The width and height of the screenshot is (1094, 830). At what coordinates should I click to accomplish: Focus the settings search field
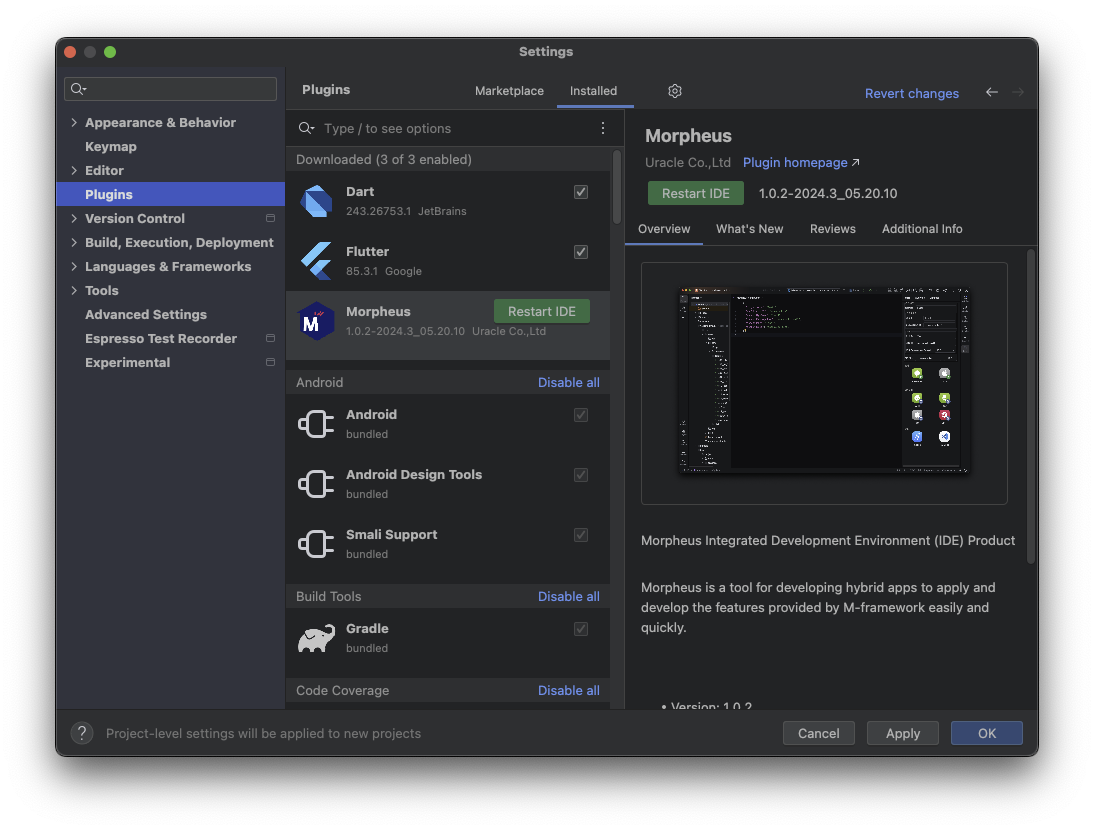coord(170,89)
